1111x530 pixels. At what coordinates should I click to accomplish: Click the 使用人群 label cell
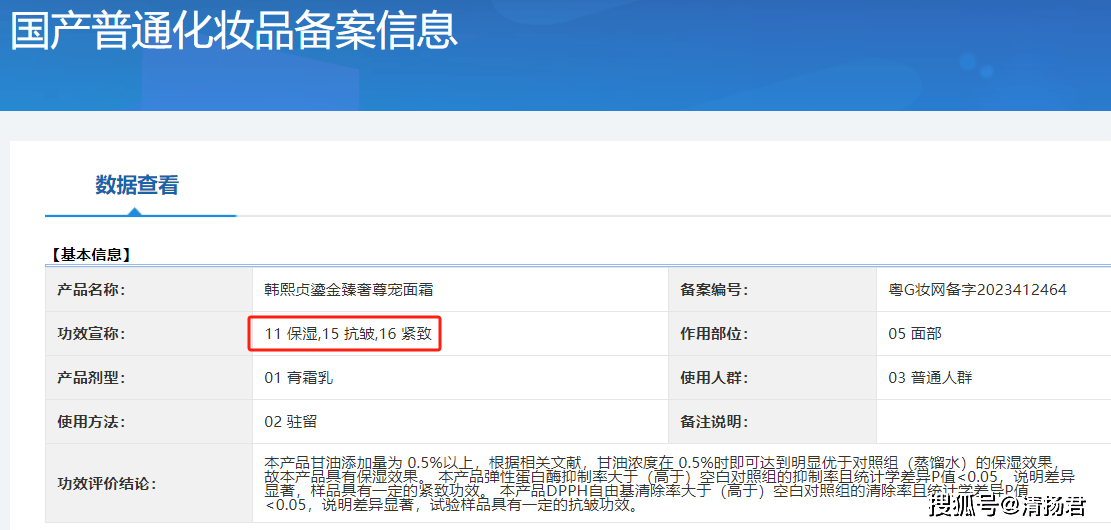(772, 378)
